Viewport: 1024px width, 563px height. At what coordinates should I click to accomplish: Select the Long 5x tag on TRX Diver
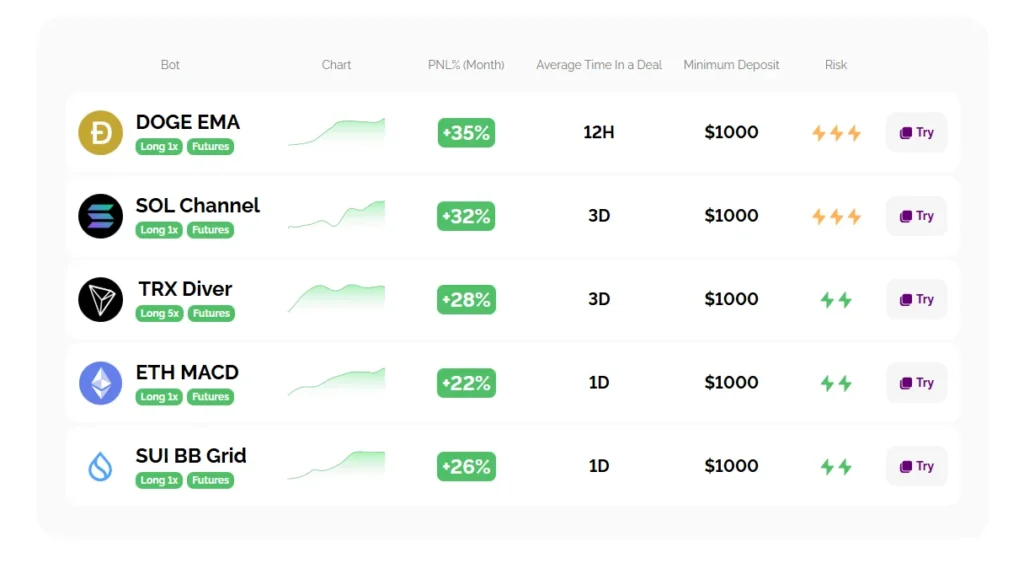[x=159, y=314]
